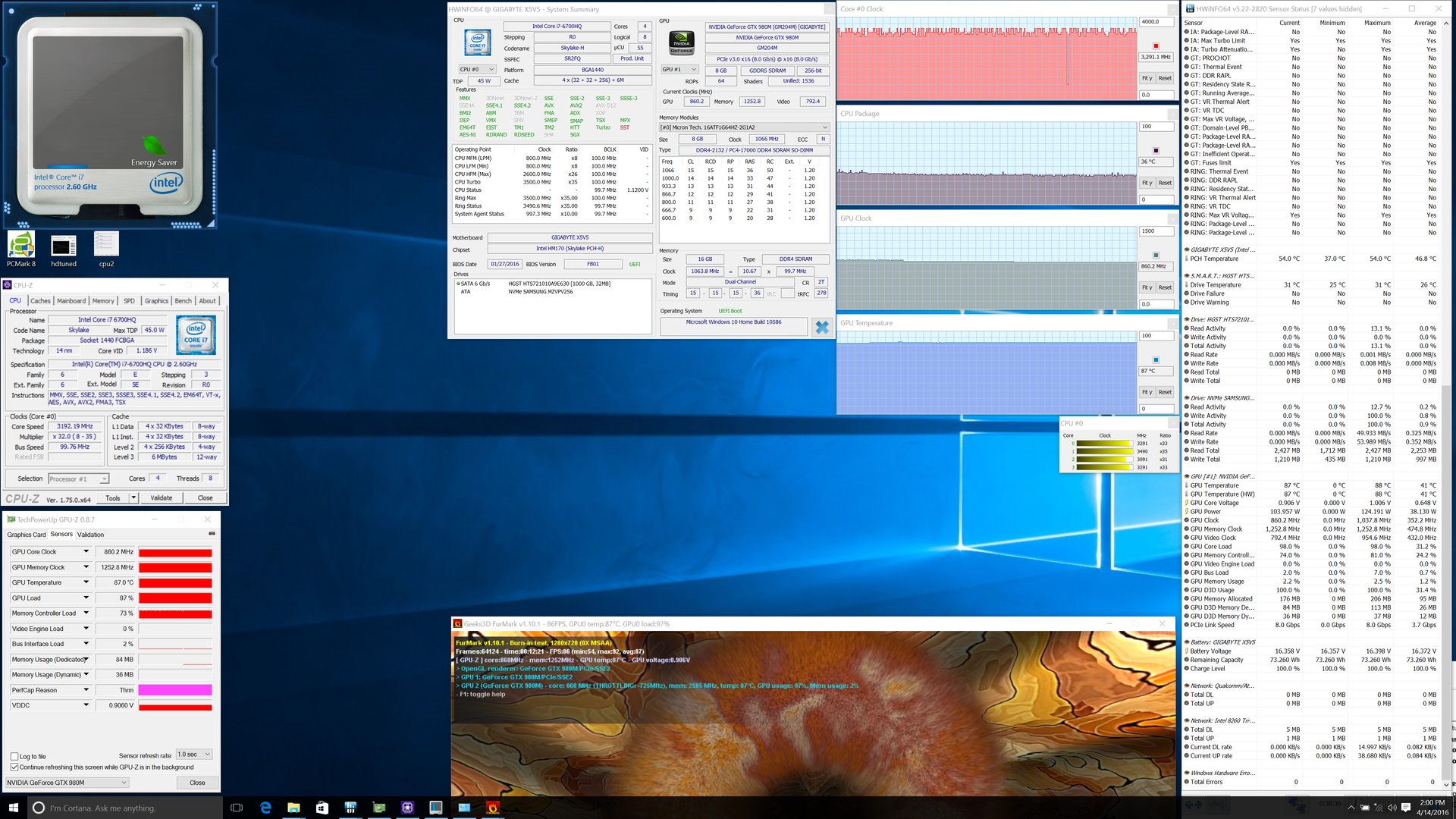Open File Explorer on the taskbar
Screen dimensions: 1456x819
pos(293,808)
